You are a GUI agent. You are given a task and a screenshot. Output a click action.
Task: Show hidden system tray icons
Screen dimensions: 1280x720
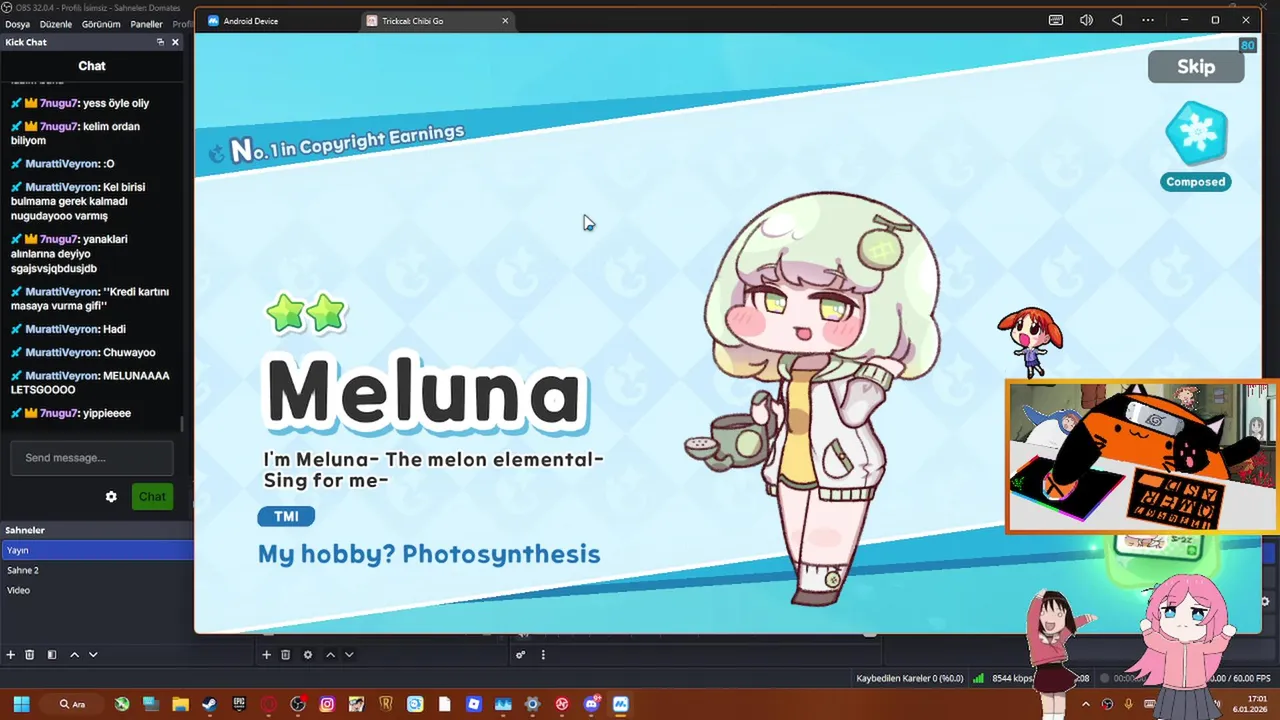pos(1086,704)
